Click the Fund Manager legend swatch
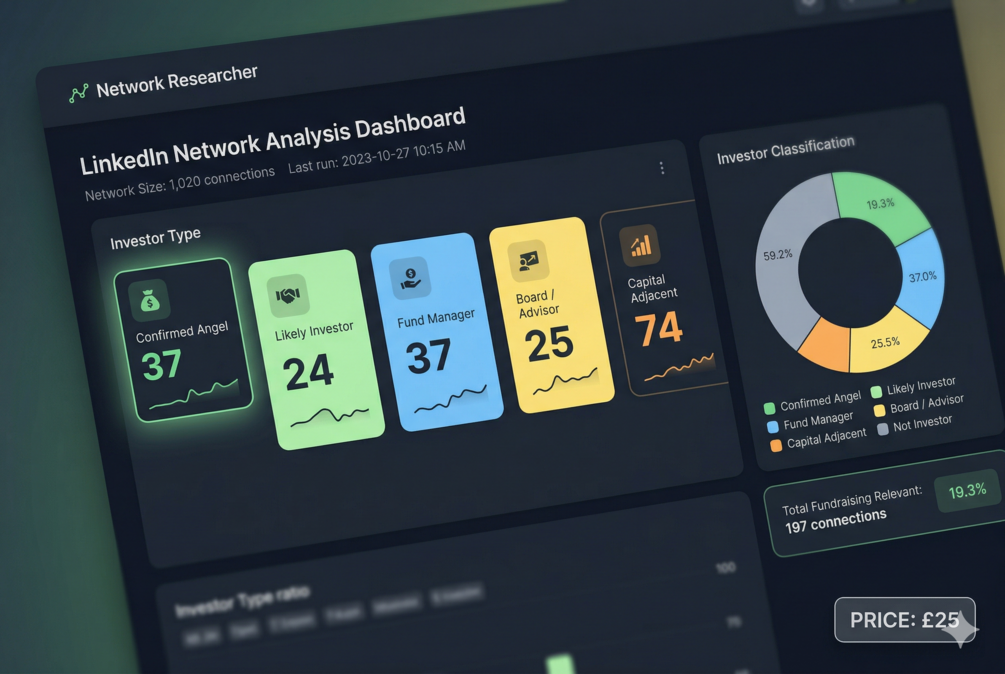1005x674 pixels. (x=772, y=426)
